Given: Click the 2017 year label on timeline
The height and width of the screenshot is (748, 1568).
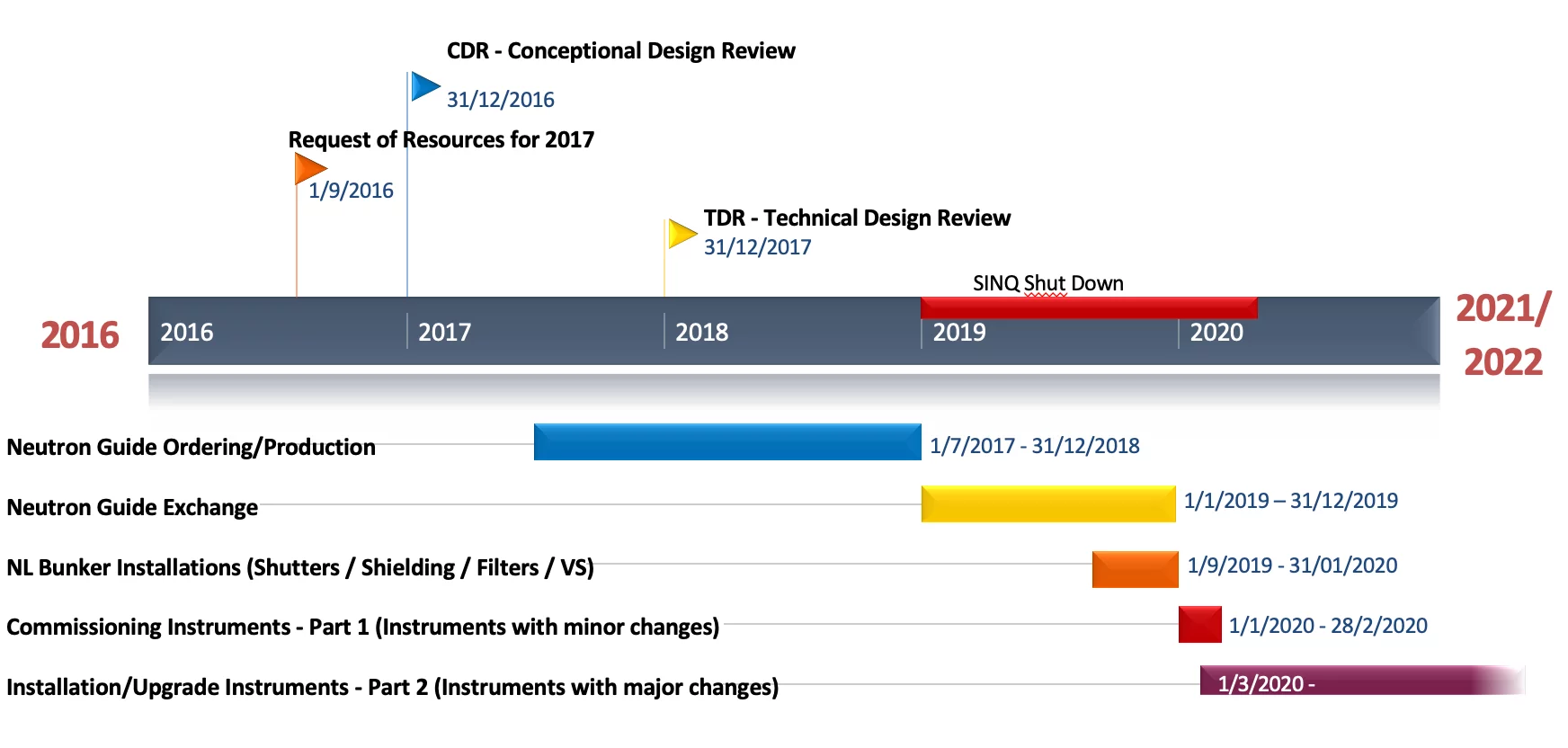Looking at the screenshot, I should [444, 333].
